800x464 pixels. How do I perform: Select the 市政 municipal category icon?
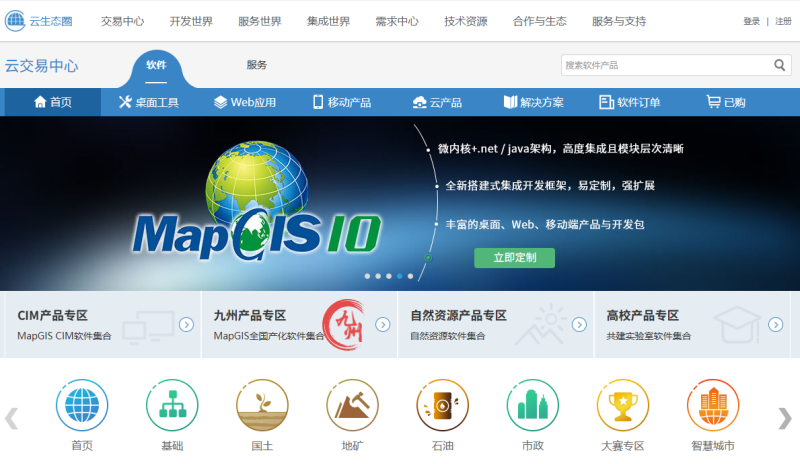click(x=532, y=406)
